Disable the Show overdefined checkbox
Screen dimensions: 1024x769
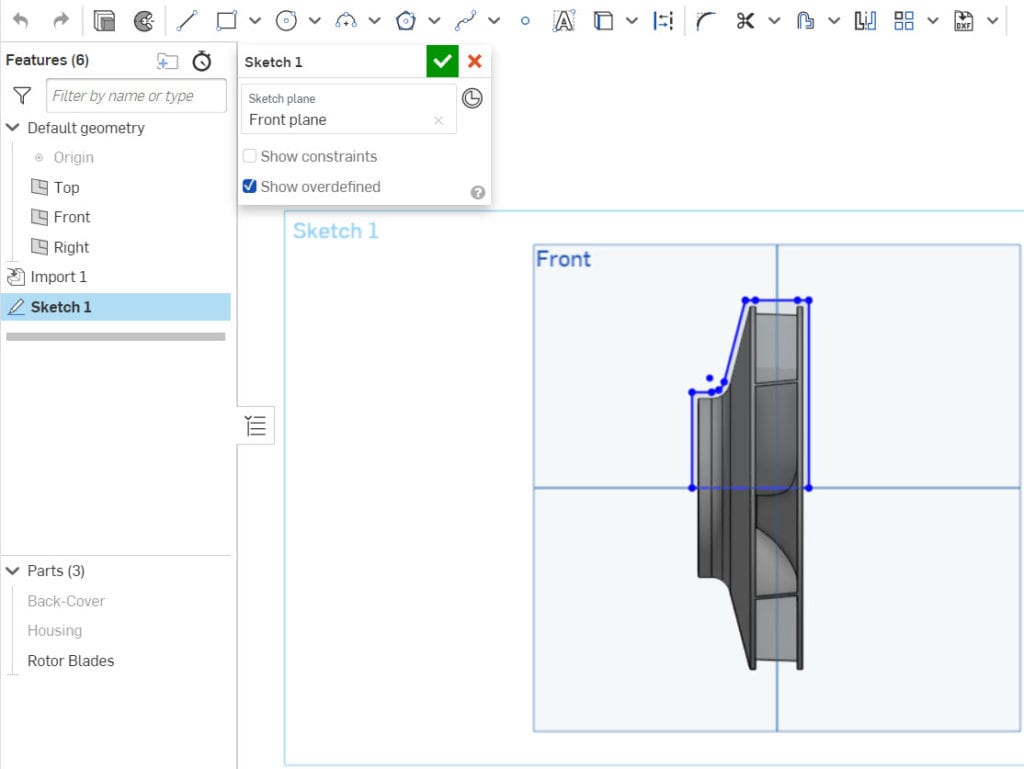click(x=249, y=187)
